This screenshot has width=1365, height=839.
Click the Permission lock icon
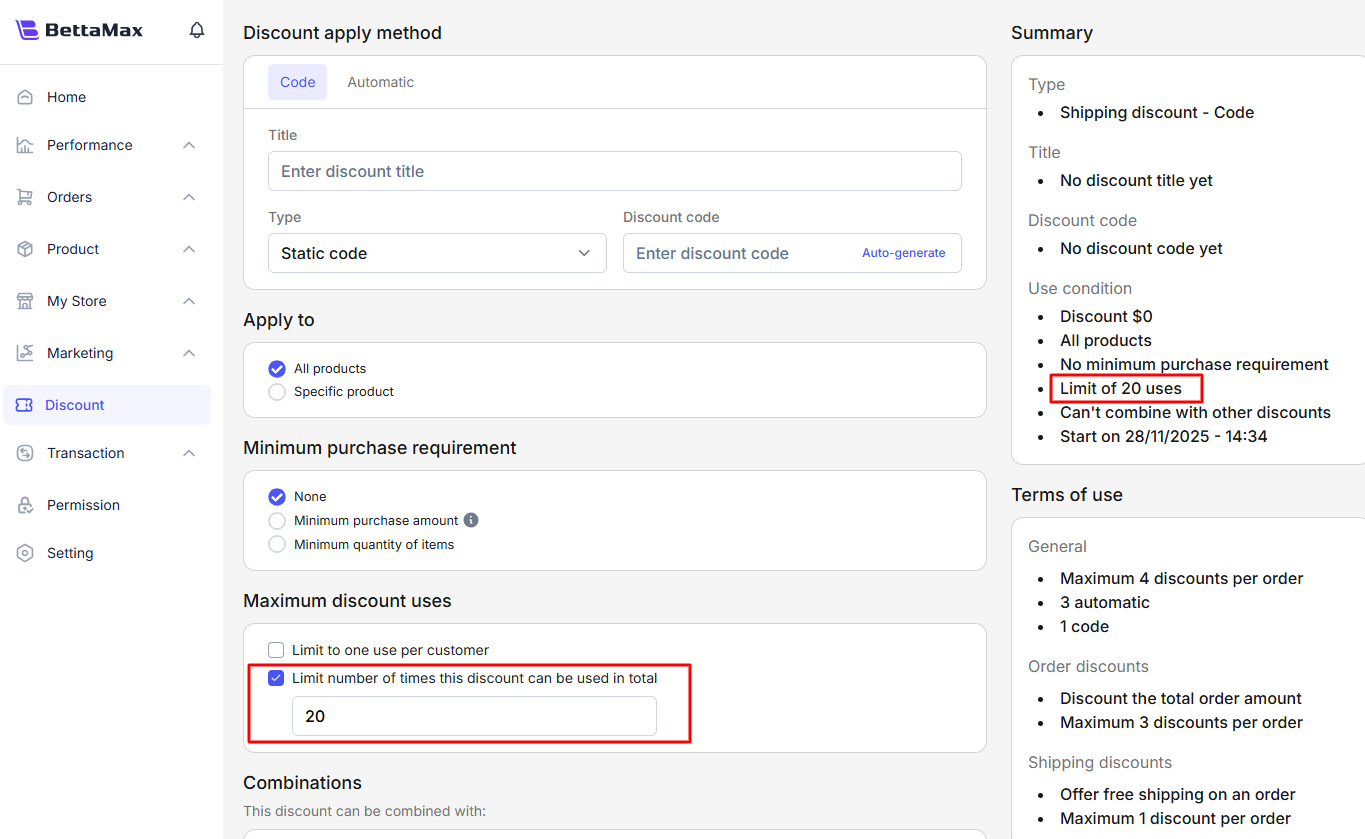pyautogui.click(x=25, y=505)
